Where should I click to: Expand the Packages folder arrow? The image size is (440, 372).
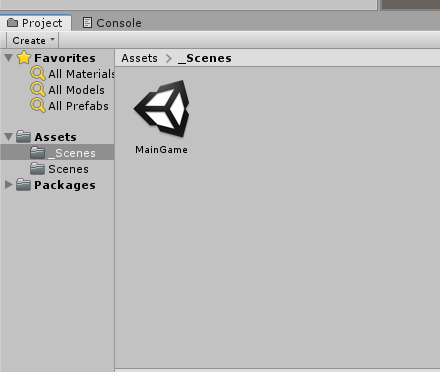[9, 185]
